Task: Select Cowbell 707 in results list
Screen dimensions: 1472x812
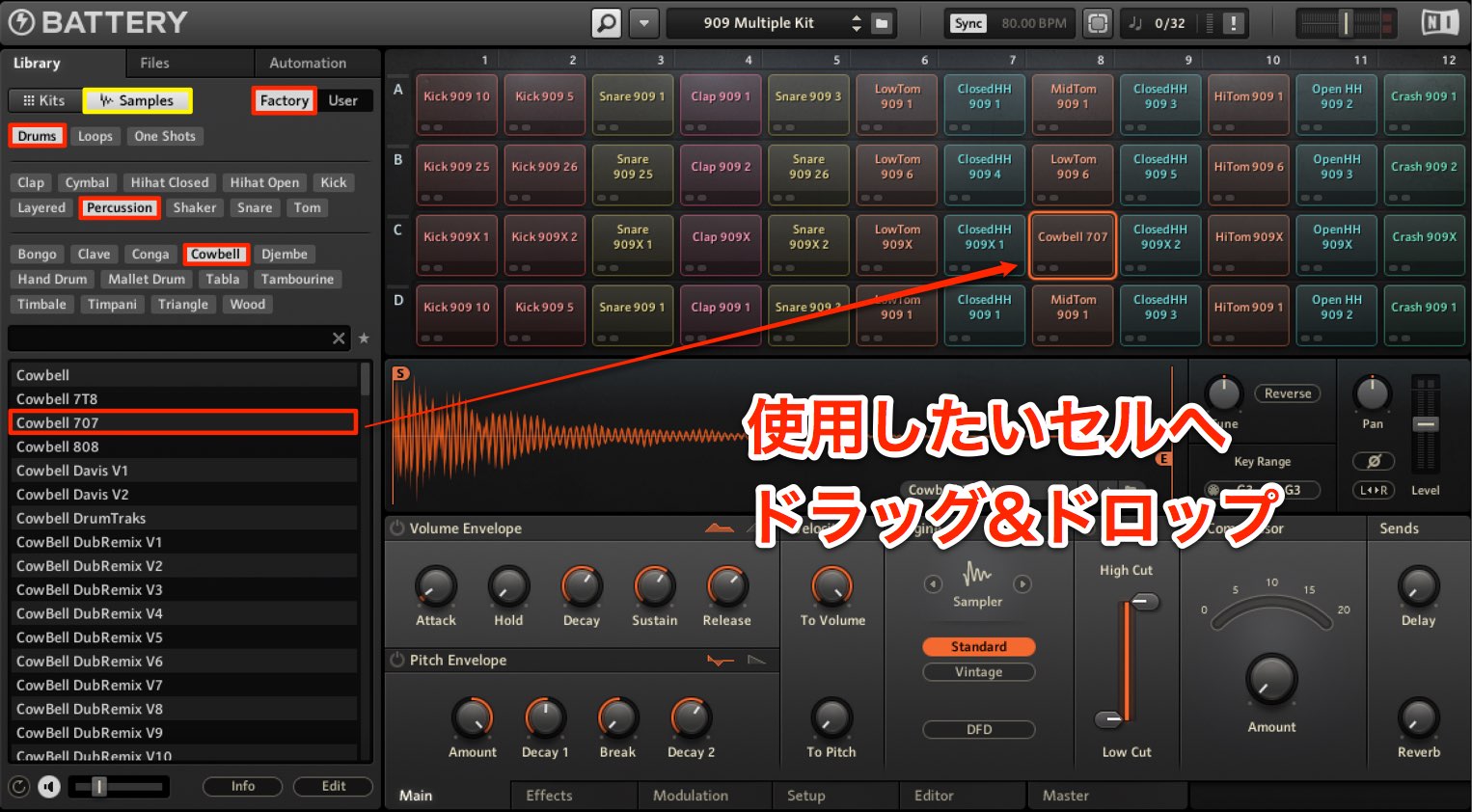Action: click(x=183, y=422)
